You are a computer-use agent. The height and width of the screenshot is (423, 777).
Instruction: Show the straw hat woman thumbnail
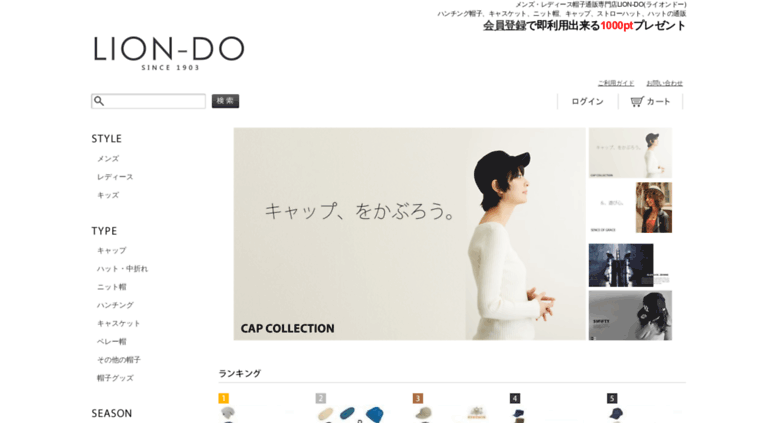[x=630, y=208]
